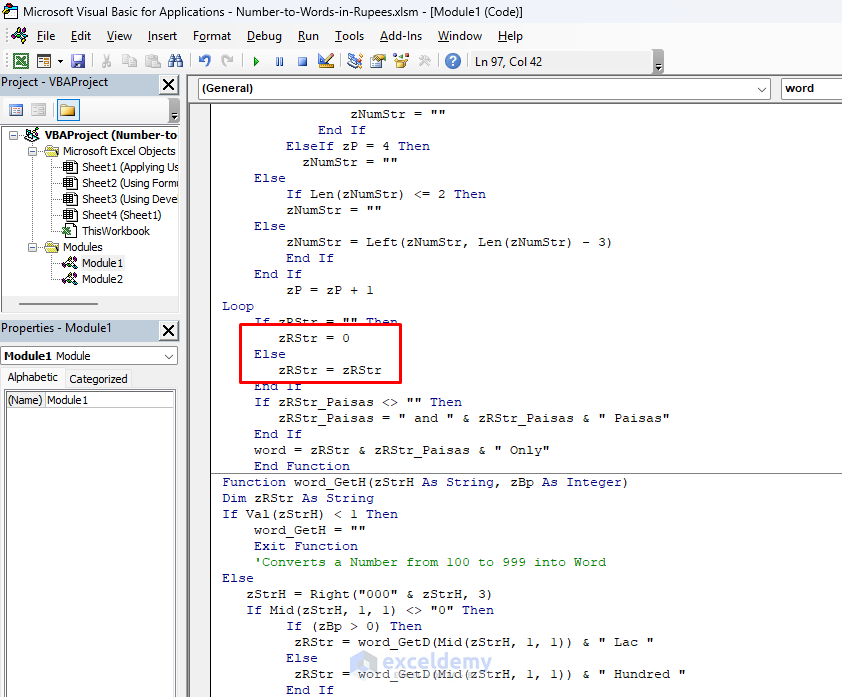Screen dimensions: 842x697
Task: Click Project pane toolbar overflow arrow
Action: pos(173,111)
